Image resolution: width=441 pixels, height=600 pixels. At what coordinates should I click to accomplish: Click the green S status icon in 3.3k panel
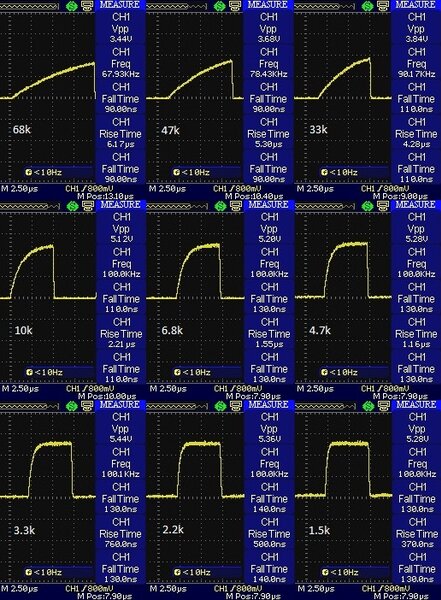72,406
